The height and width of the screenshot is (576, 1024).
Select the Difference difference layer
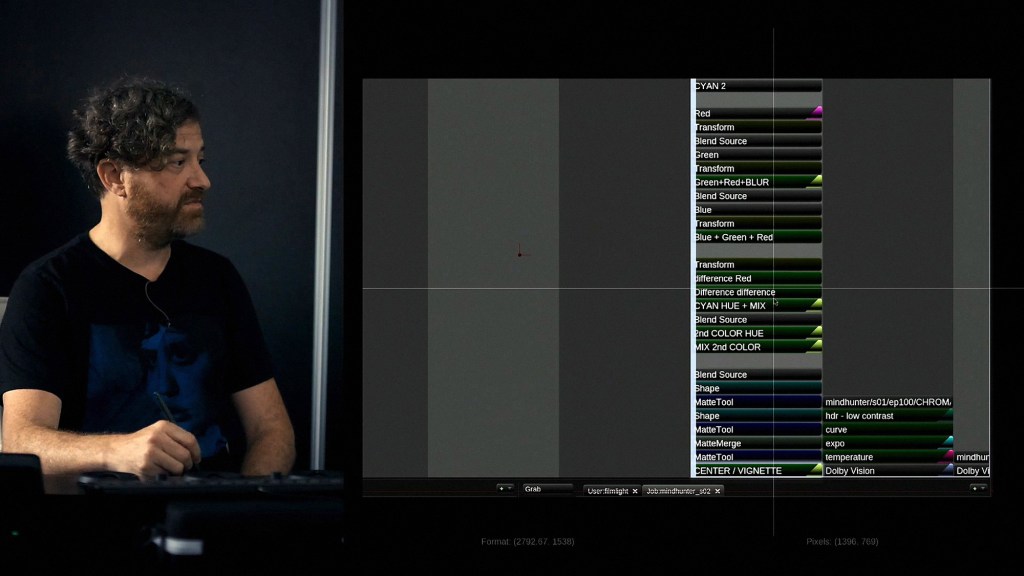(756, 292)
